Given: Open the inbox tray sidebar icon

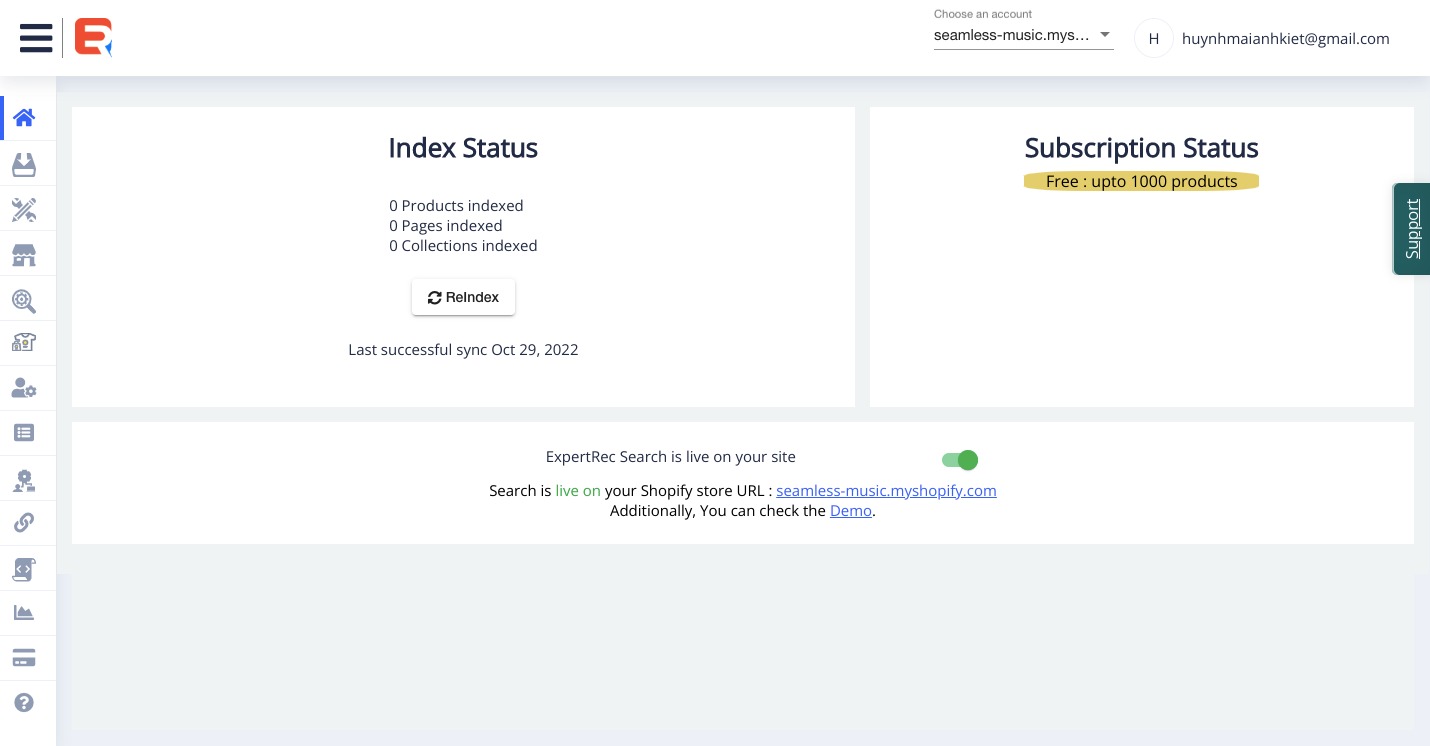Looking at the screenshot, I should 24,164.
